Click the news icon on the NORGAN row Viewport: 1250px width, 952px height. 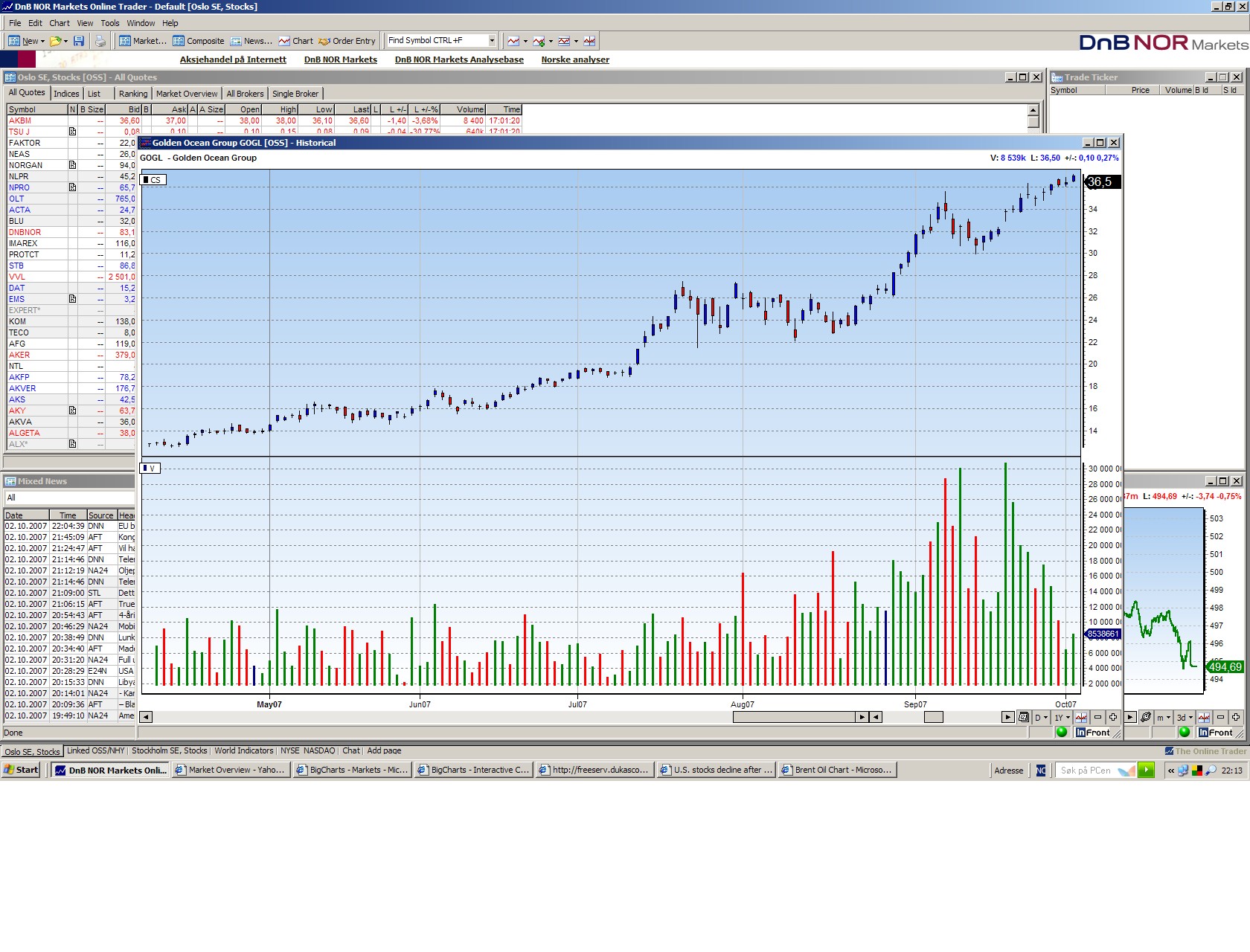tap(72, 165)
